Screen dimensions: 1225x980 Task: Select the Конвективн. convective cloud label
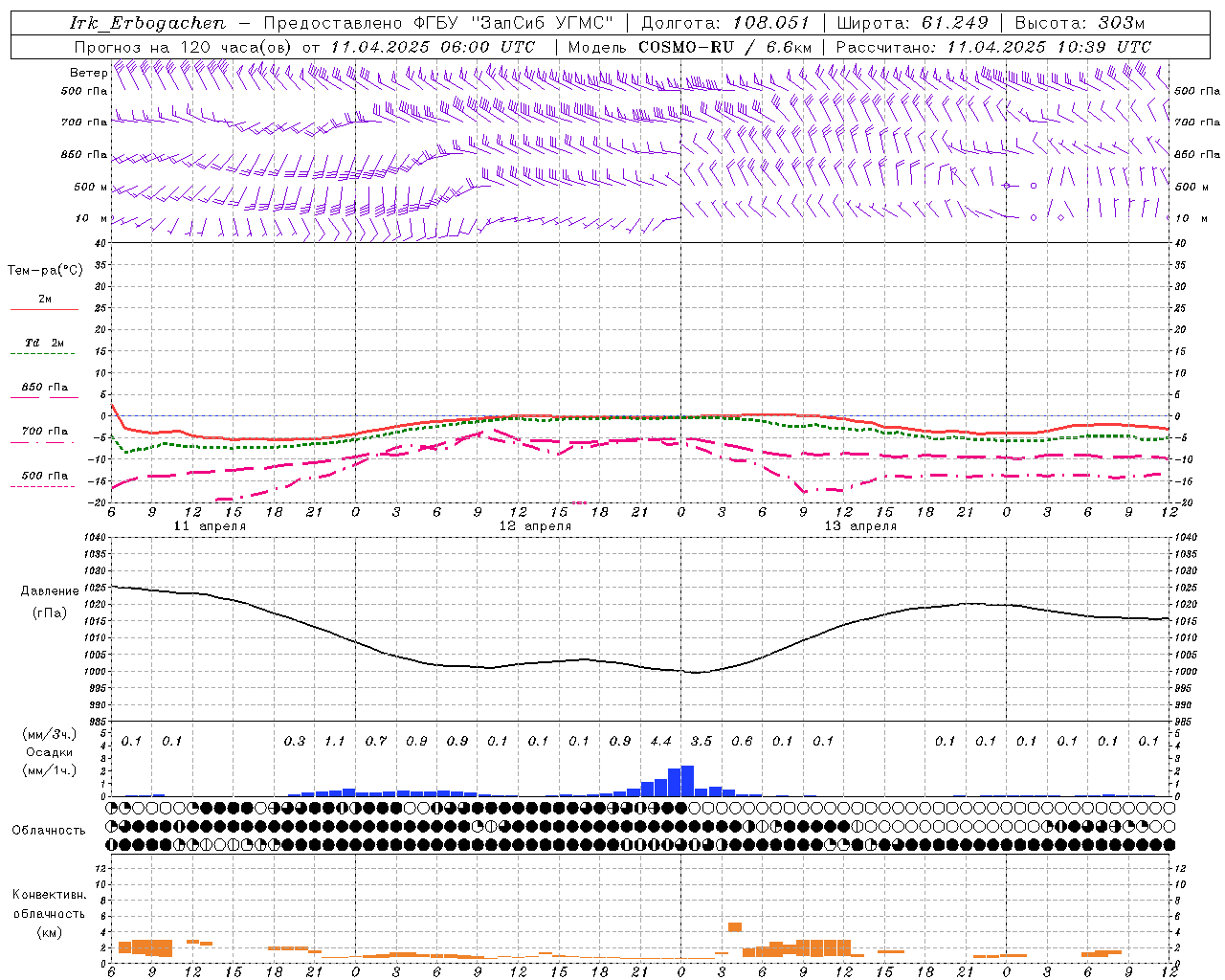point(50,895)
